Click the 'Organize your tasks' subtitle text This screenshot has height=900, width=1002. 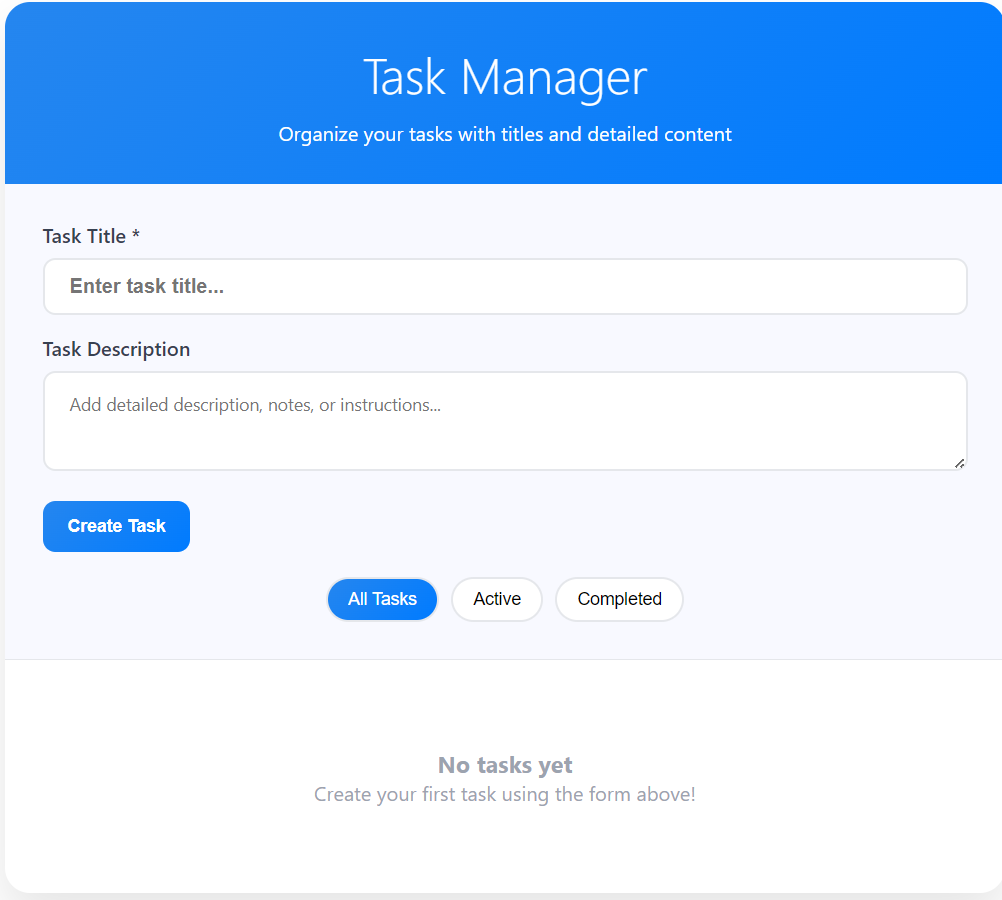504,134
